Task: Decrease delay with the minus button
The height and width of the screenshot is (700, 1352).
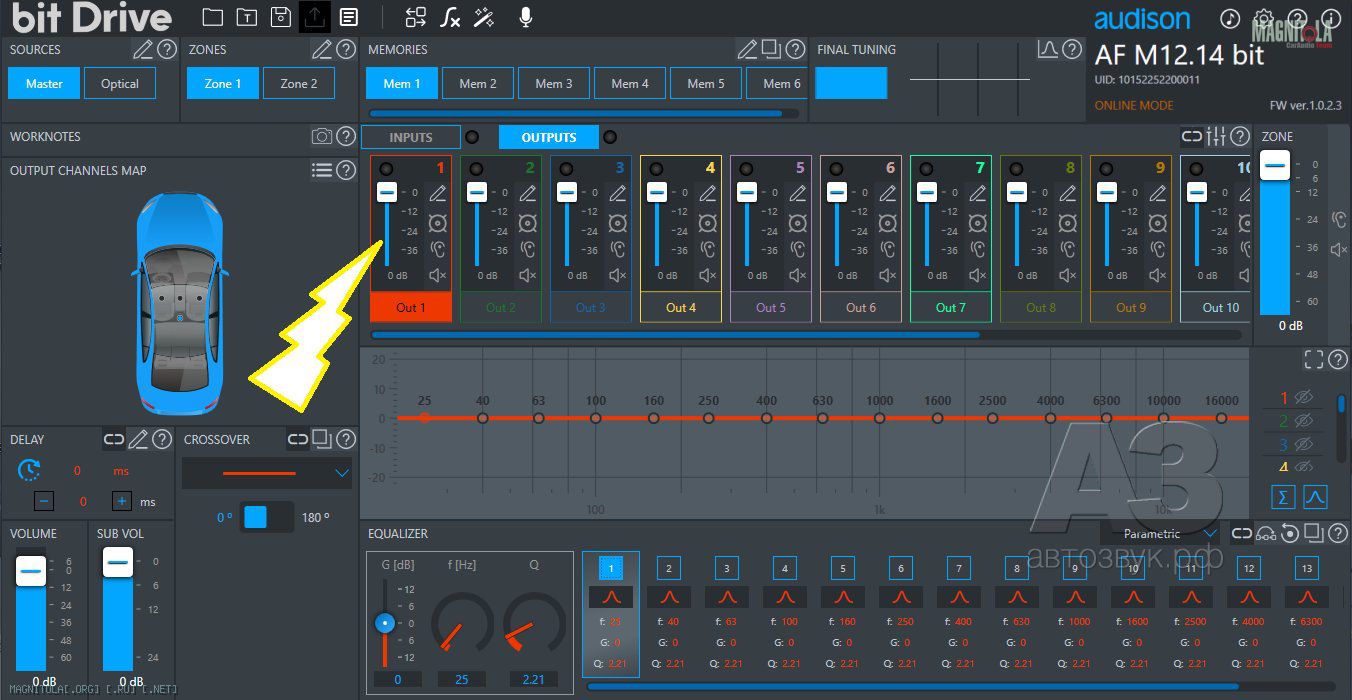Action: coord(44,501)
